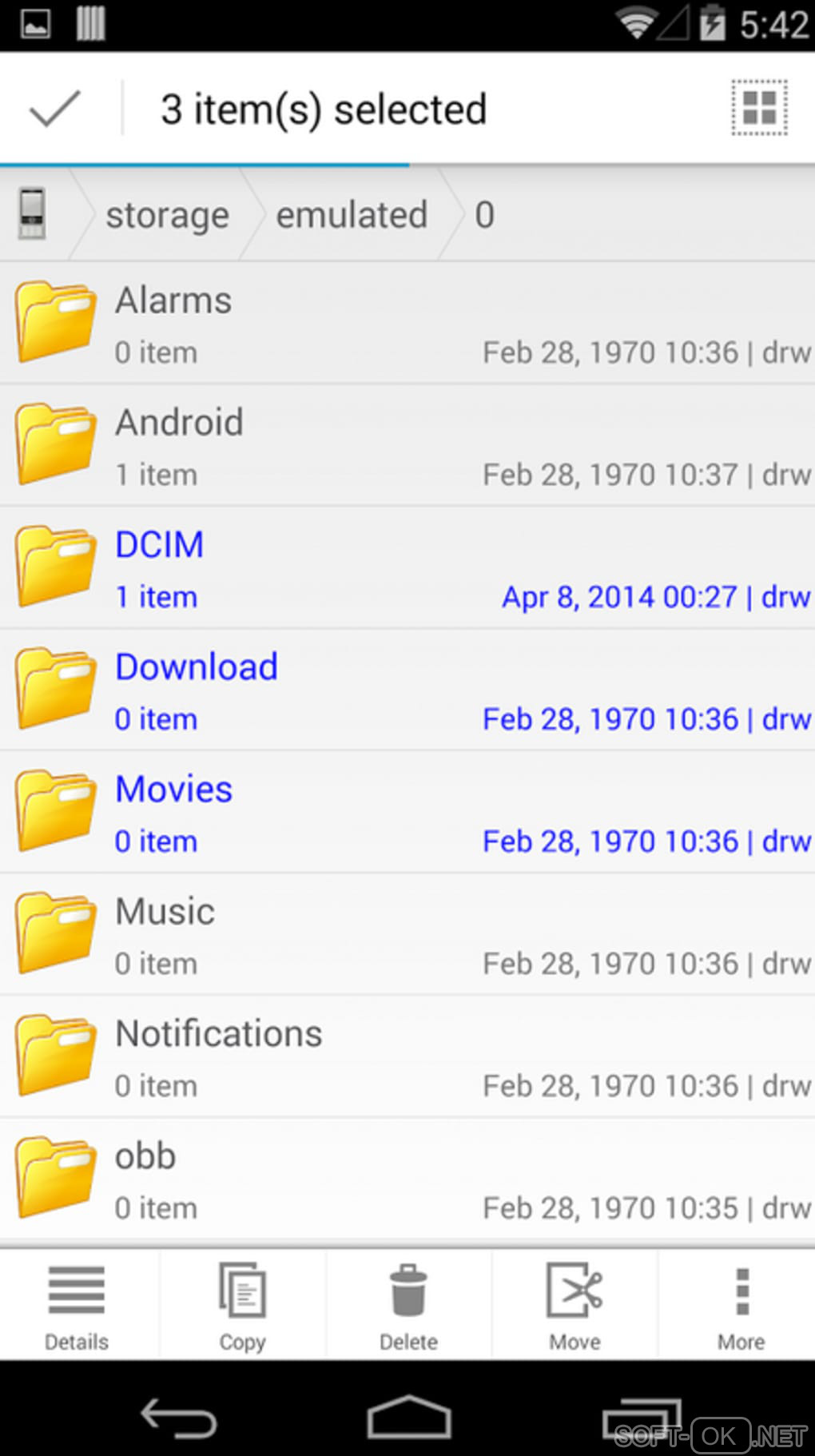Copy the selected folders
The image size is (815, 1456).
(x=242, y=1305)
